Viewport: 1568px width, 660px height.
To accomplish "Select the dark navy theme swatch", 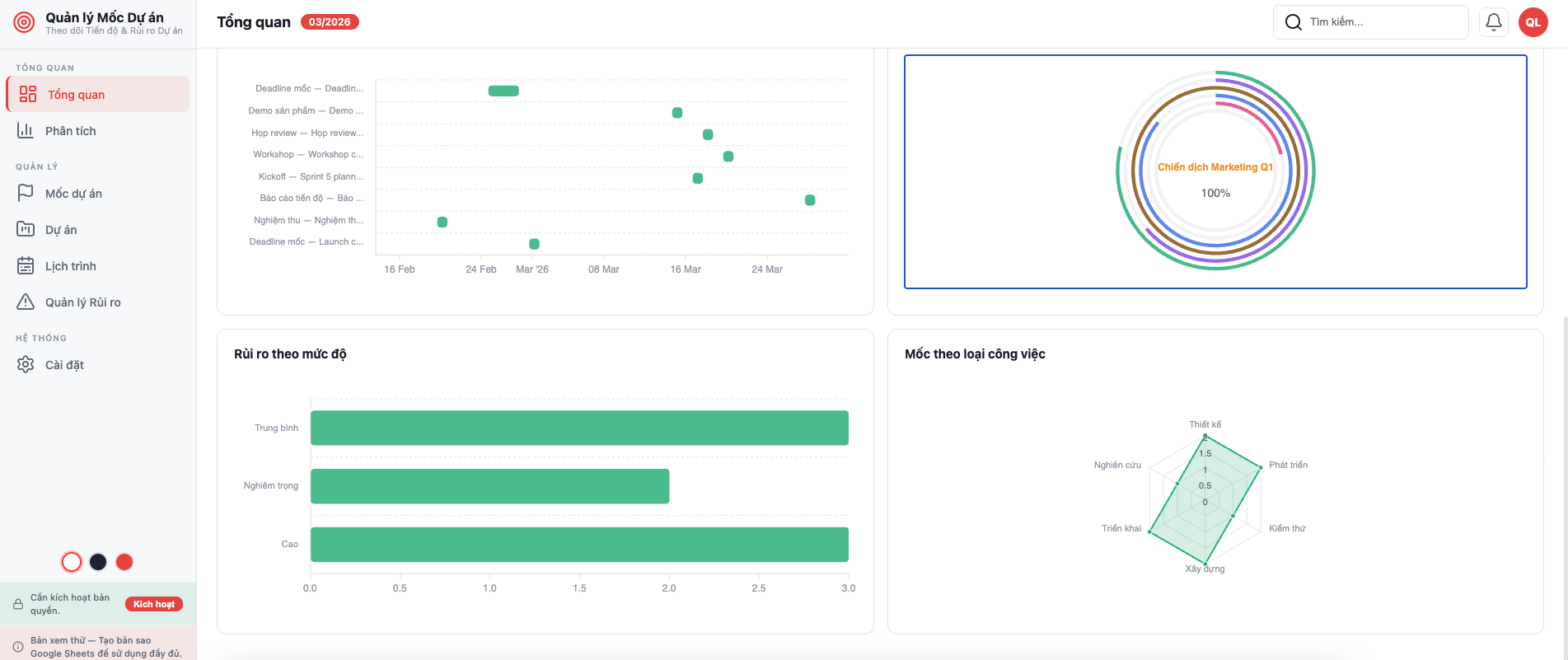I will [x=98, y=562].
